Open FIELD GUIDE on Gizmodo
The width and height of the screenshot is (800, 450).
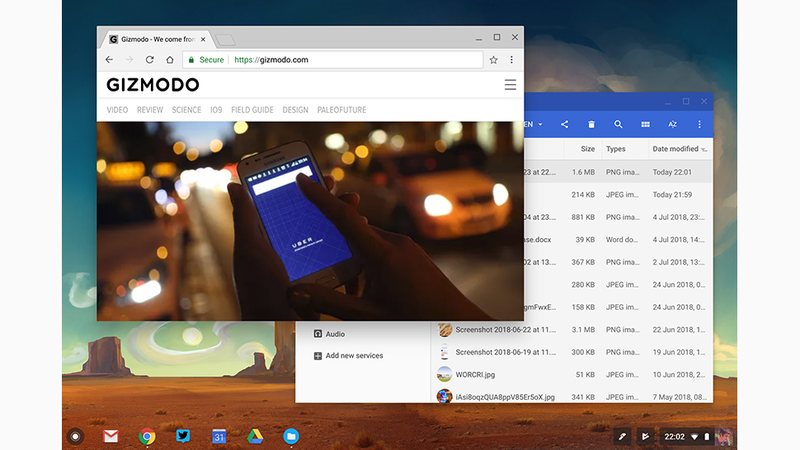(x=252, y=110)
